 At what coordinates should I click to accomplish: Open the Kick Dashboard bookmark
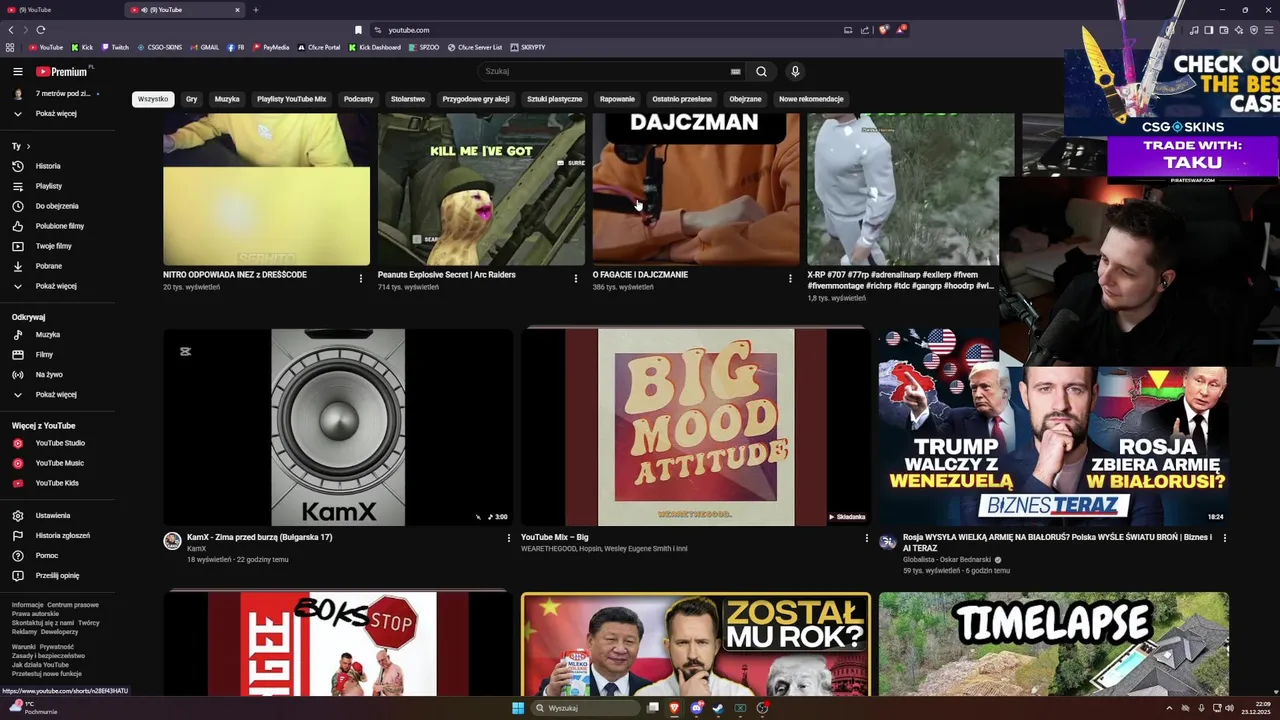click(373, 47)
